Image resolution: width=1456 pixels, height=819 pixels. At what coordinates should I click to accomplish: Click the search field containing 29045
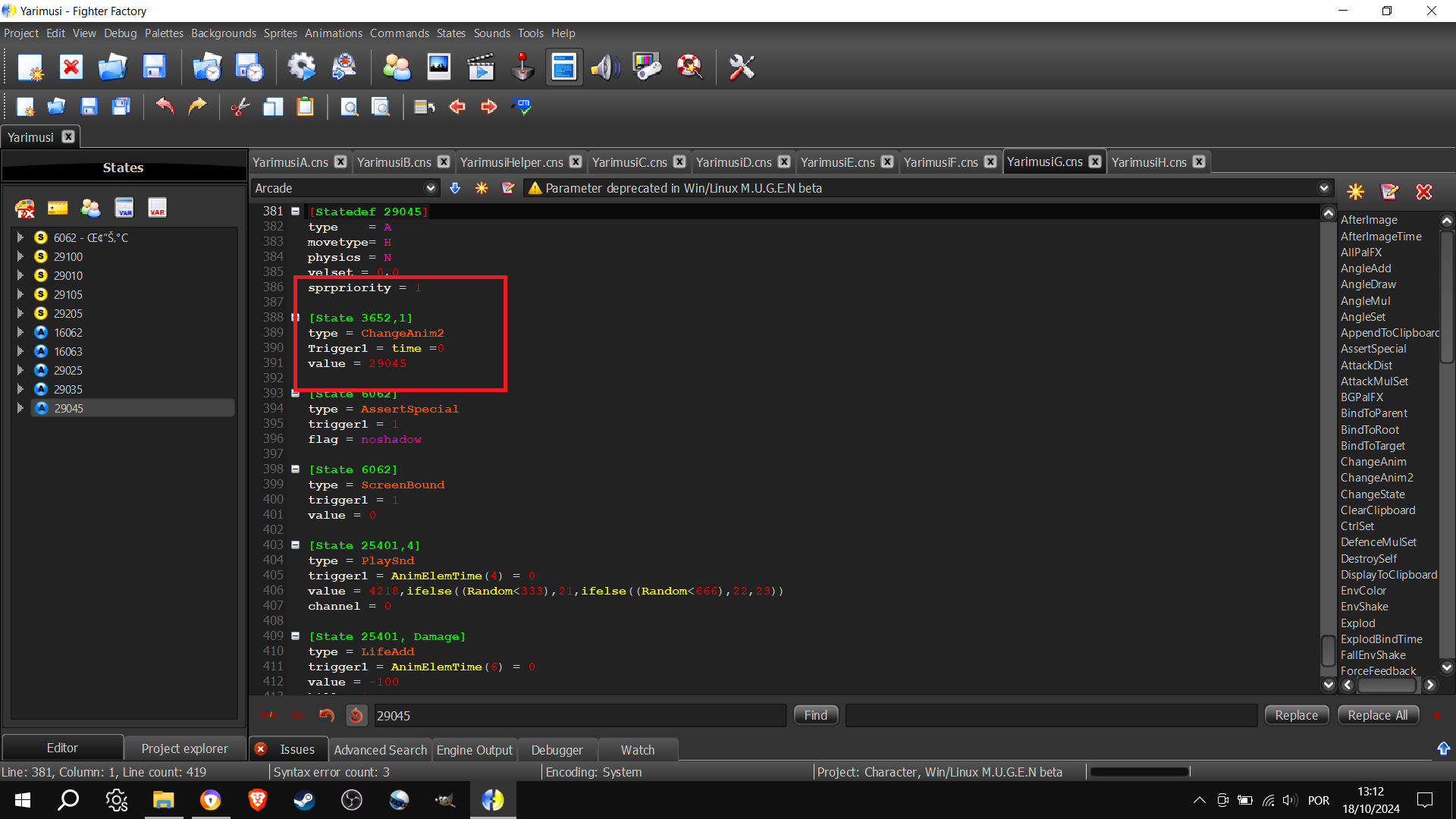(x=580, y=716)
